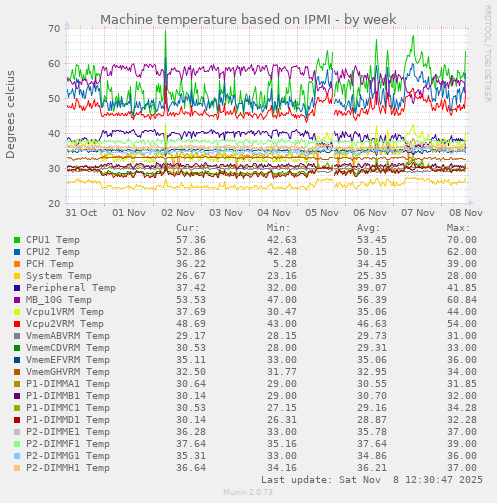Click the 70 y-axis tick label
The height and width of the screenshot is (503, 497).
[54, 29]
